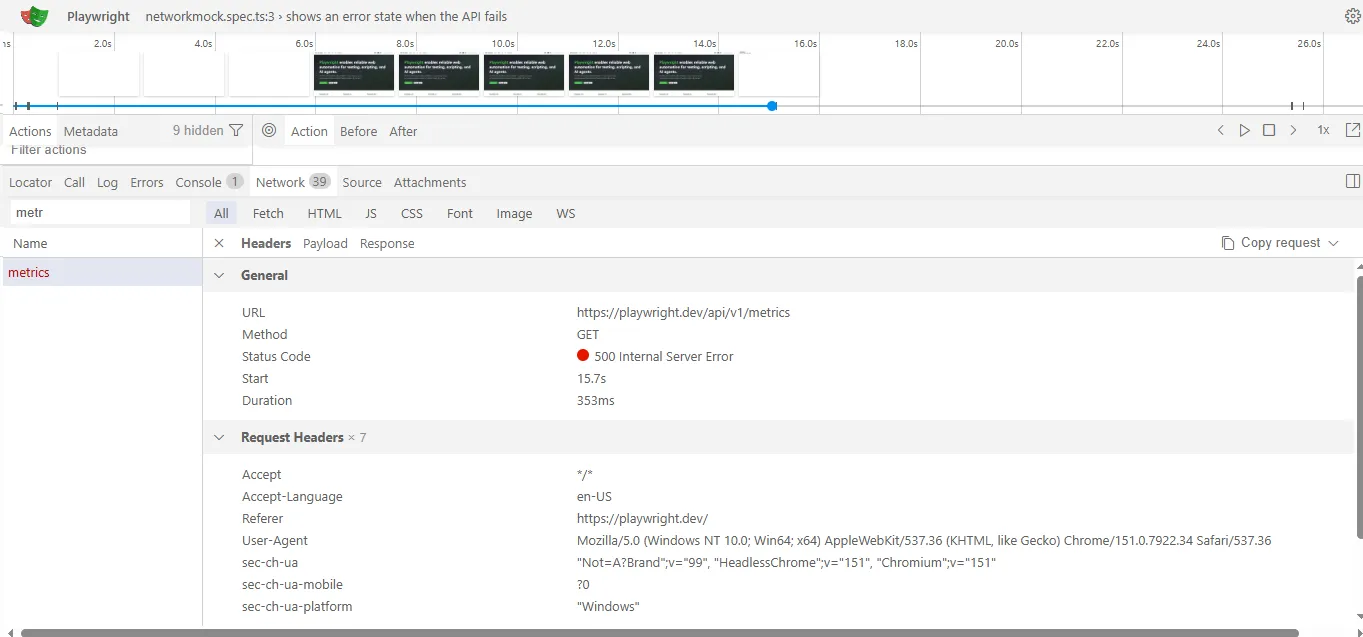1363x637 pixels.
Task: Click the Filter actions input
Action: [x=125, y=150]
